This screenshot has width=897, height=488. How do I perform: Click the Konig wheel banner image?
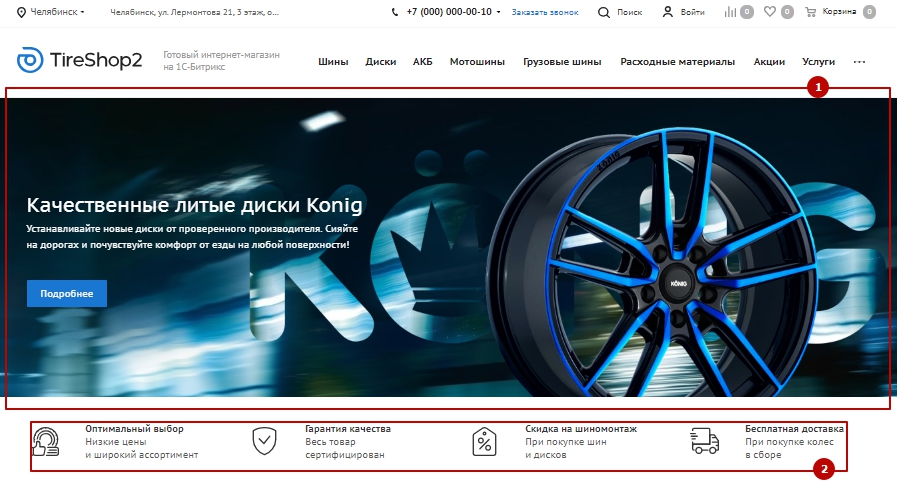pos(652,262)
